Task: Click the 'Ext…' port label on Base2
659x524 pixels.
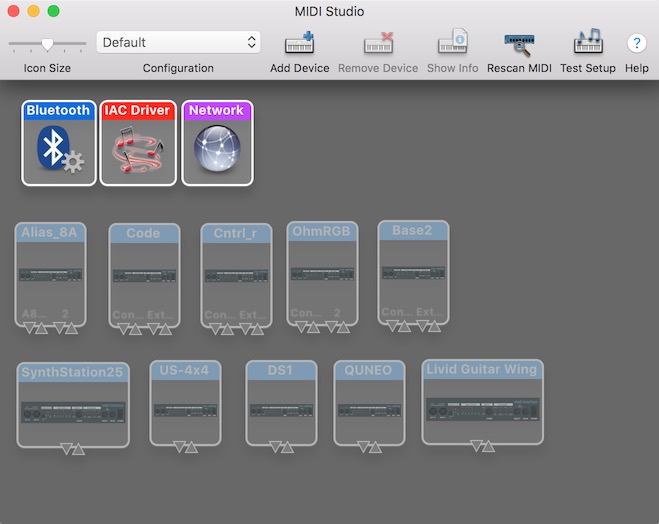Action: [429, 311]
